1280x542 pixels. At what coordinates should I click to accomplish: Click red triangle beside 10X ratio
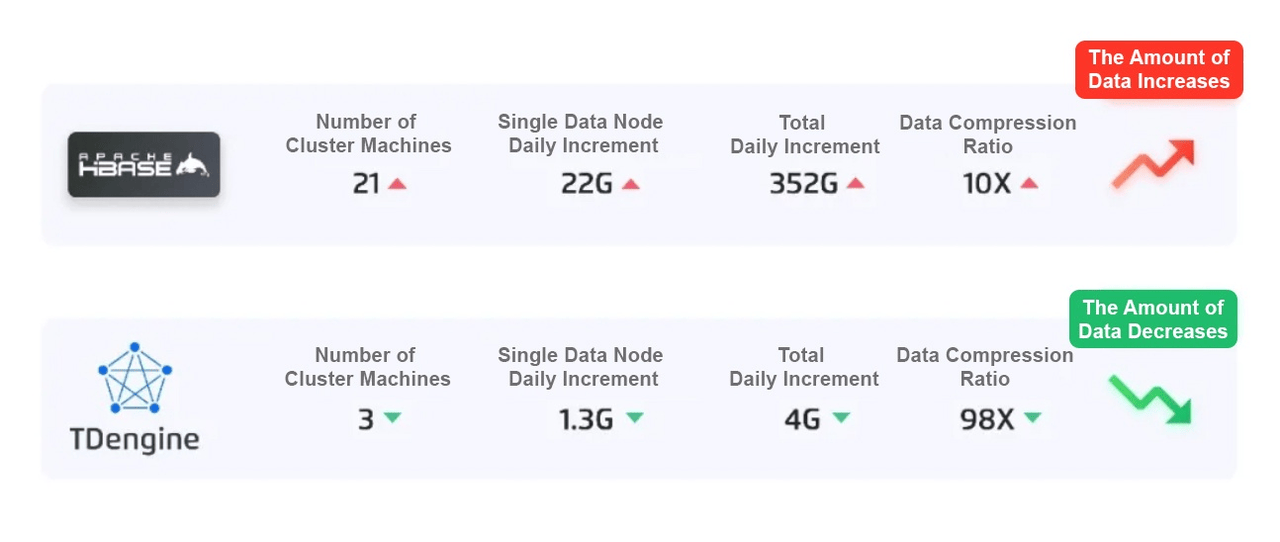[x=1030, y=184]
